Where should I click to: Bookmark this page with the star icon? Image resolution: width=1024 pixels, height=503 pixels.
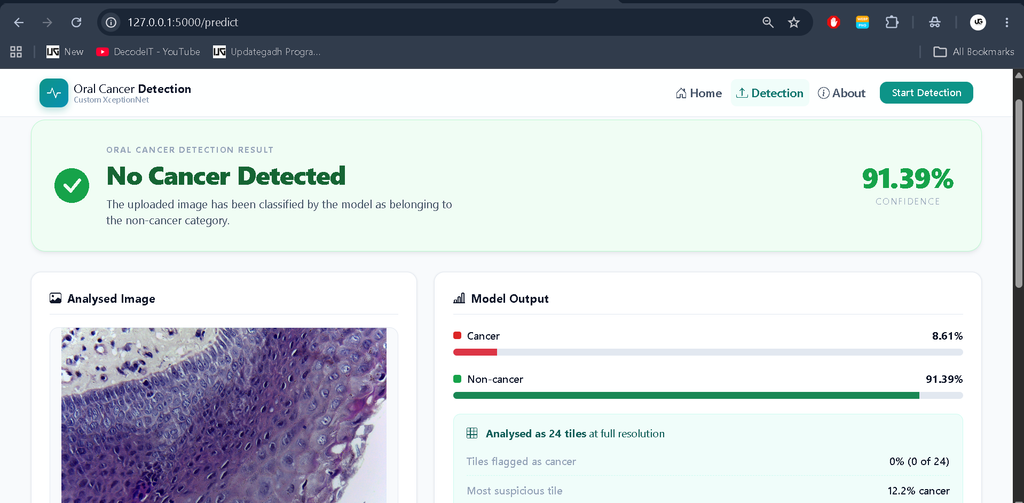click(793, 22)
